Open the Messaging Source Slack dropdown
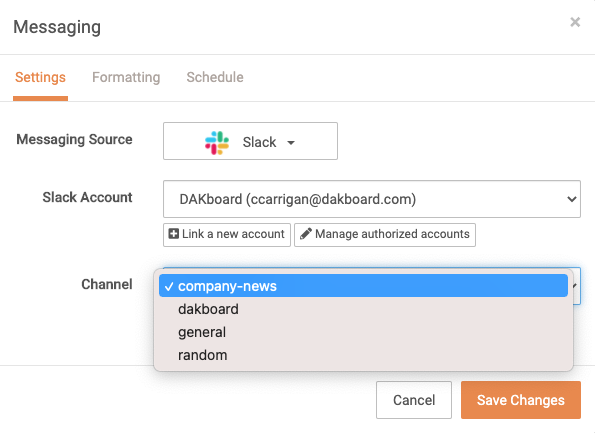 pyautogui.click(x=250, y=141)
